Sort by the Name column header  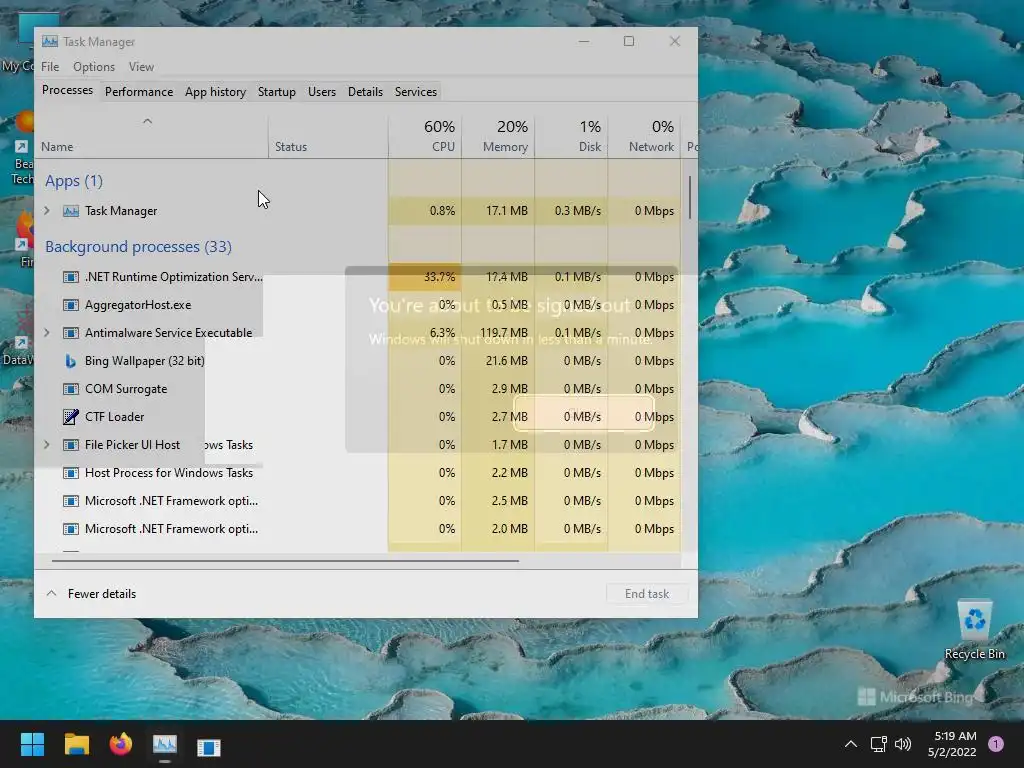[152, 136]
